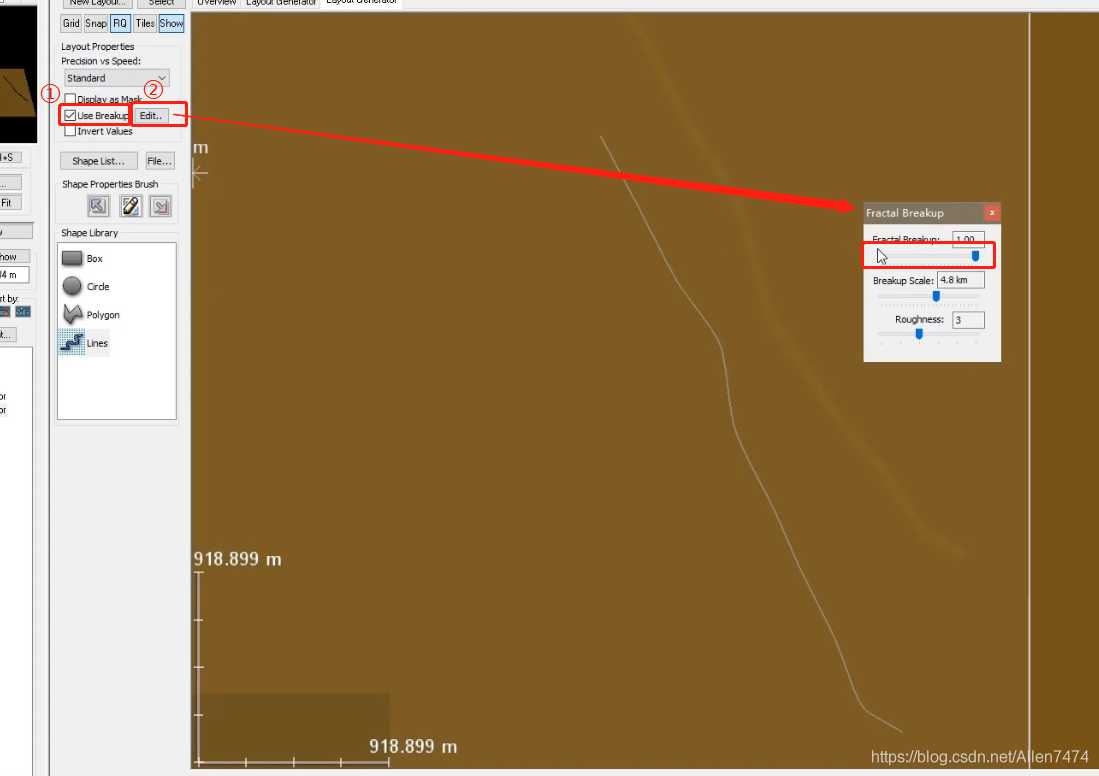The height and width of the screenshot is (776, 1099).
Task: Click the Edit.. button beside Use Breakup
Action: pyautogui.click(x=151, y=116)
